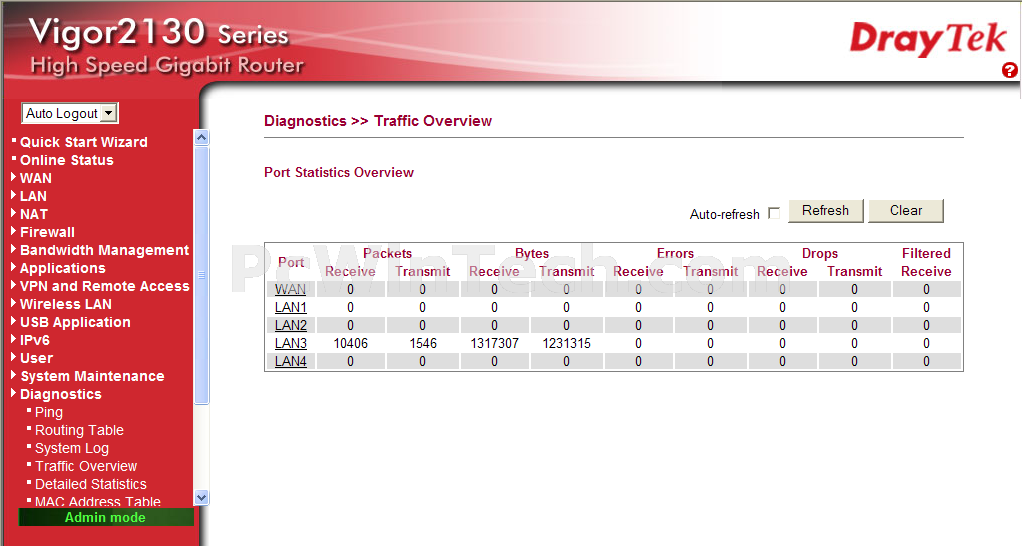Image resolution: width=1022 pixels, height=546 pixels.
Task: Expand Bandwidth Management menu
Action: [x=104, y=250]
